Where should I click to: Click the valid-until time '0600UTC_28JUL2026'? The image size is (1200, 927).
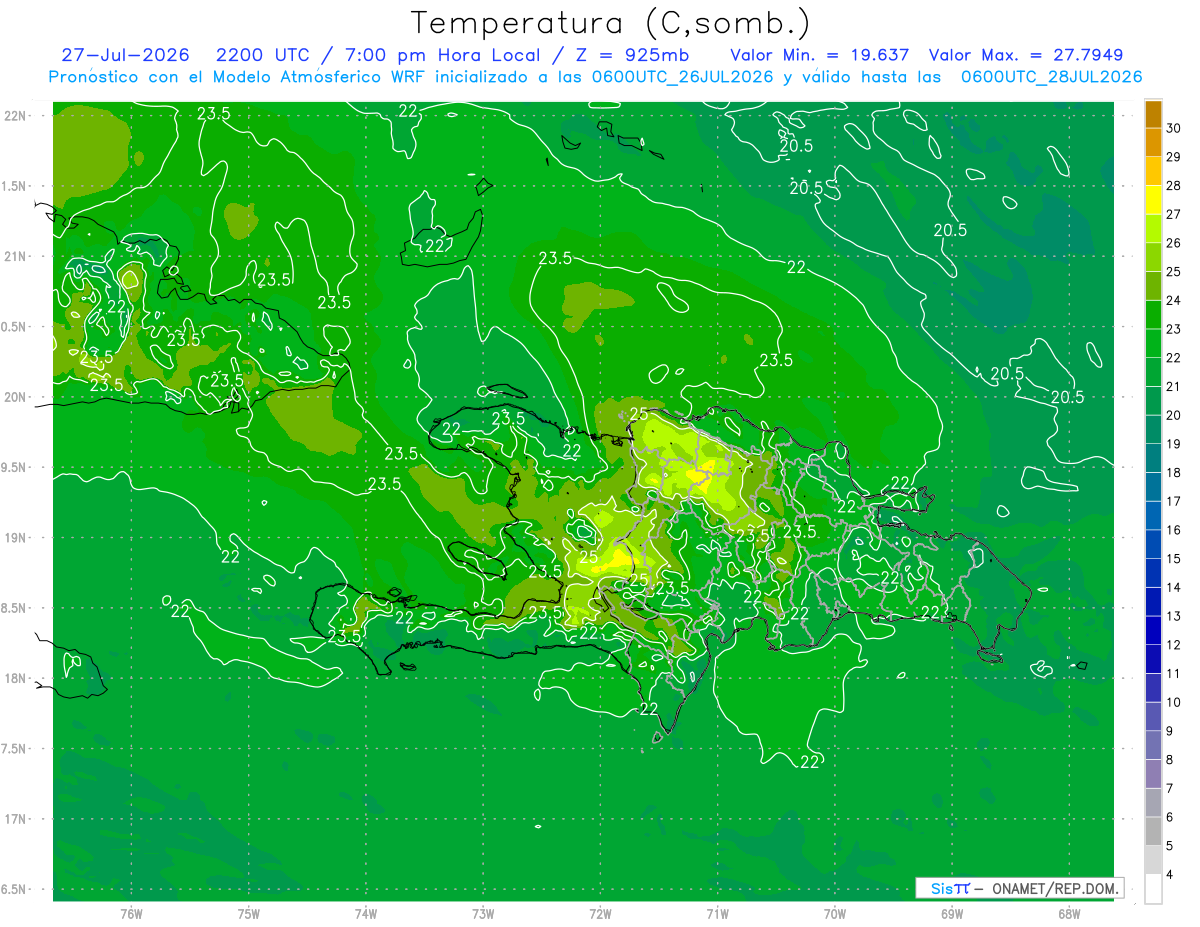coord(1051,77)
